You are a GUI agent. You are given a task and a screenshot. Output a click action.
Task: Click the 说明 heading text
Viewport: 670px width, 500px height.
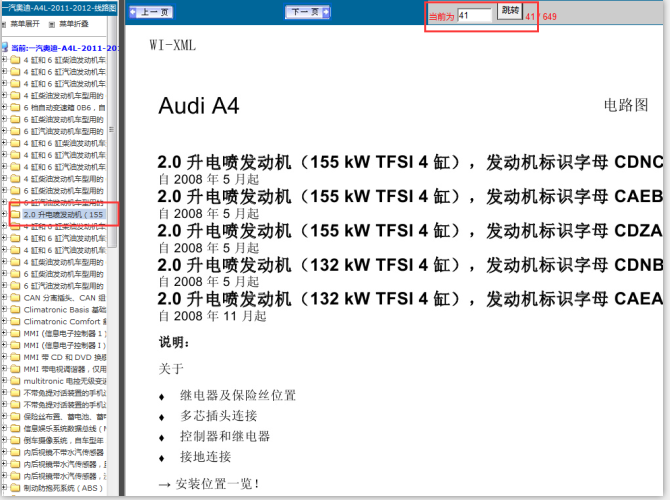pos(174,342)
